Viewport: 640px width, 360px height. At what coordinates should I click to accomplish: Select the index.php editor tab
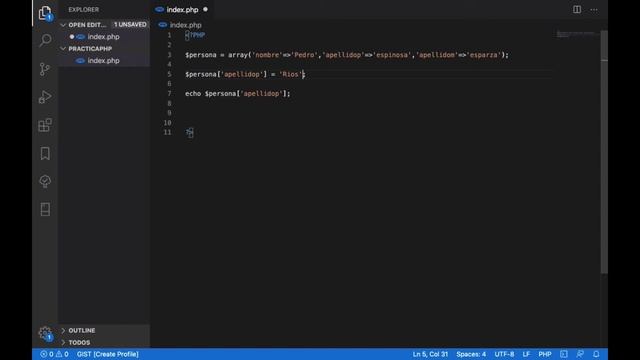182,9
